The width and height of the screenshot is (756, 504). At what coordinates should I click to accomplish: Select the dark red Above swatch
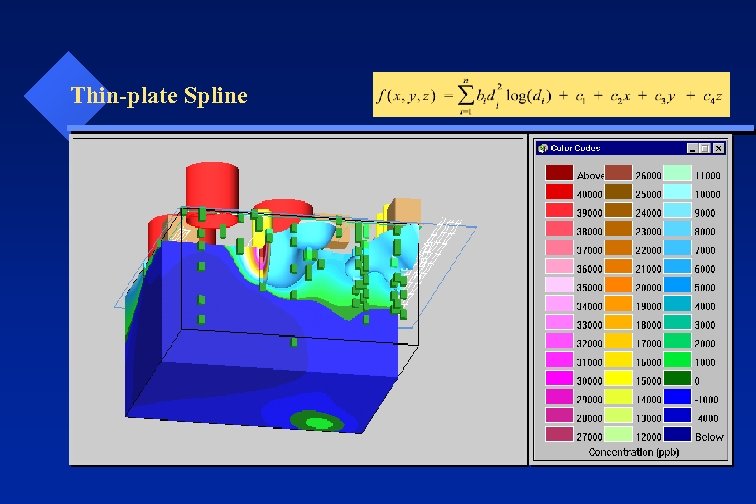tap(559, 173)
